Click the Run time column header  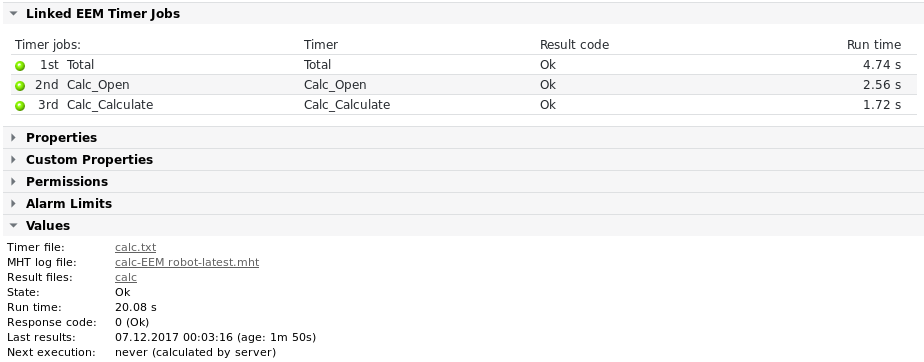(874, 45)
